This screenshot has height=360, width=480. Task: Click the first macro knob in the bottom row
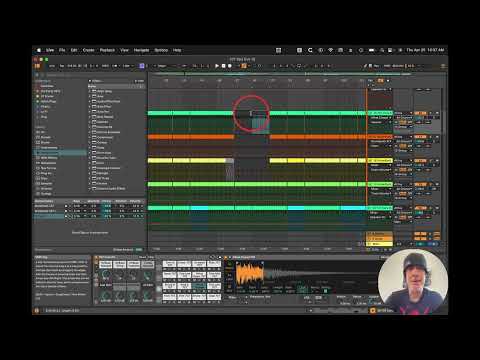(x=106, y=295)
